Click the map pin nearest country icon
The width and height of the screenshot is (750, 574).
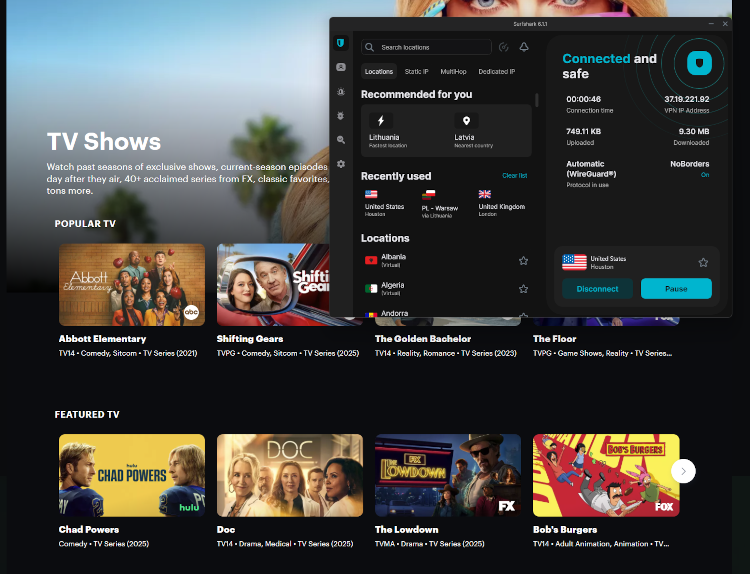466,121
